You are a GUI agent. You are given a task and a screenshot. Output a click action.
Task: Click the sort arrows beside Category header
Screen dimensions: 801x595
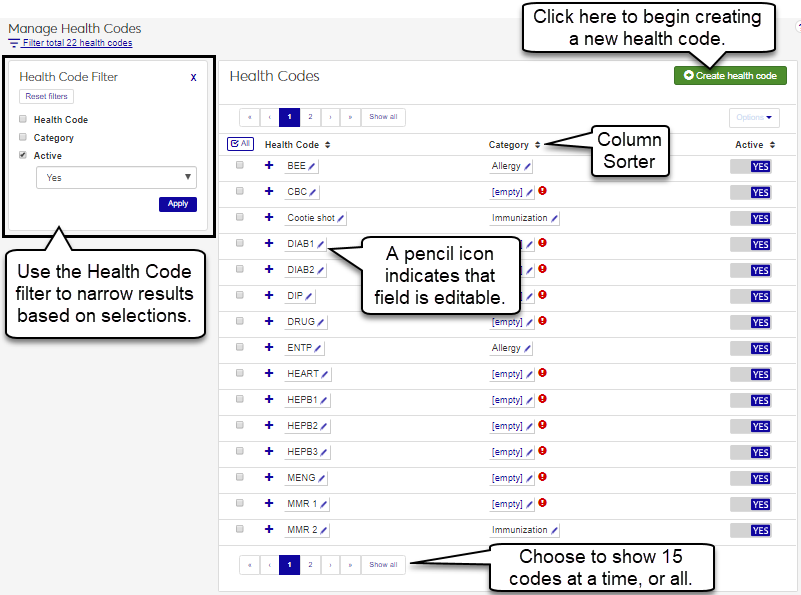pos(537,145)
